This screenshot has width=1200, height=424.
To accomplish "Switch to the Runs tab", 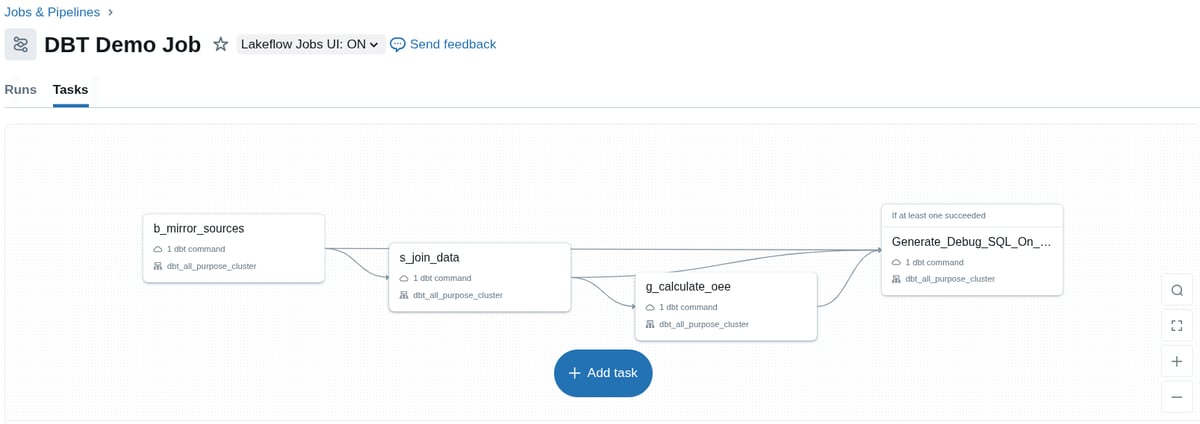I will (x=21, y=90).
